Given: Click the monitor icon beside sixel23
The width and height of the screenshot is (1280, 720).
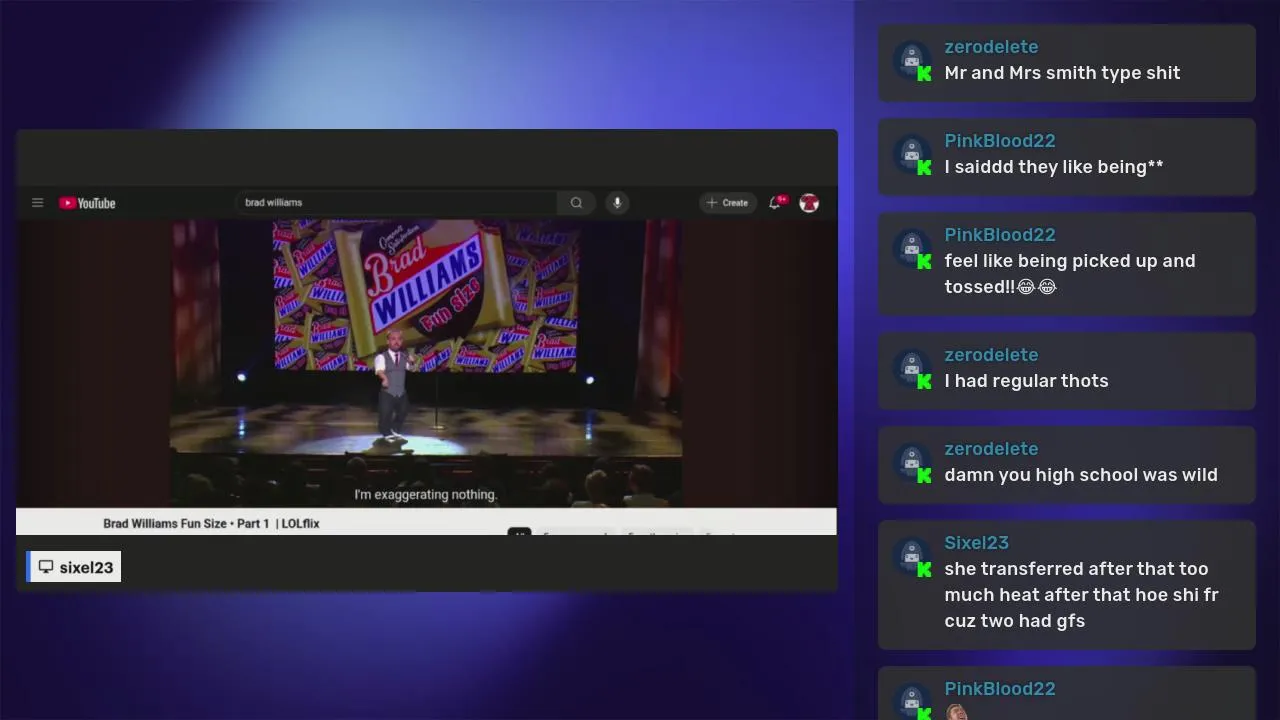Looking at the screenshot, I should tap(46, 567).
